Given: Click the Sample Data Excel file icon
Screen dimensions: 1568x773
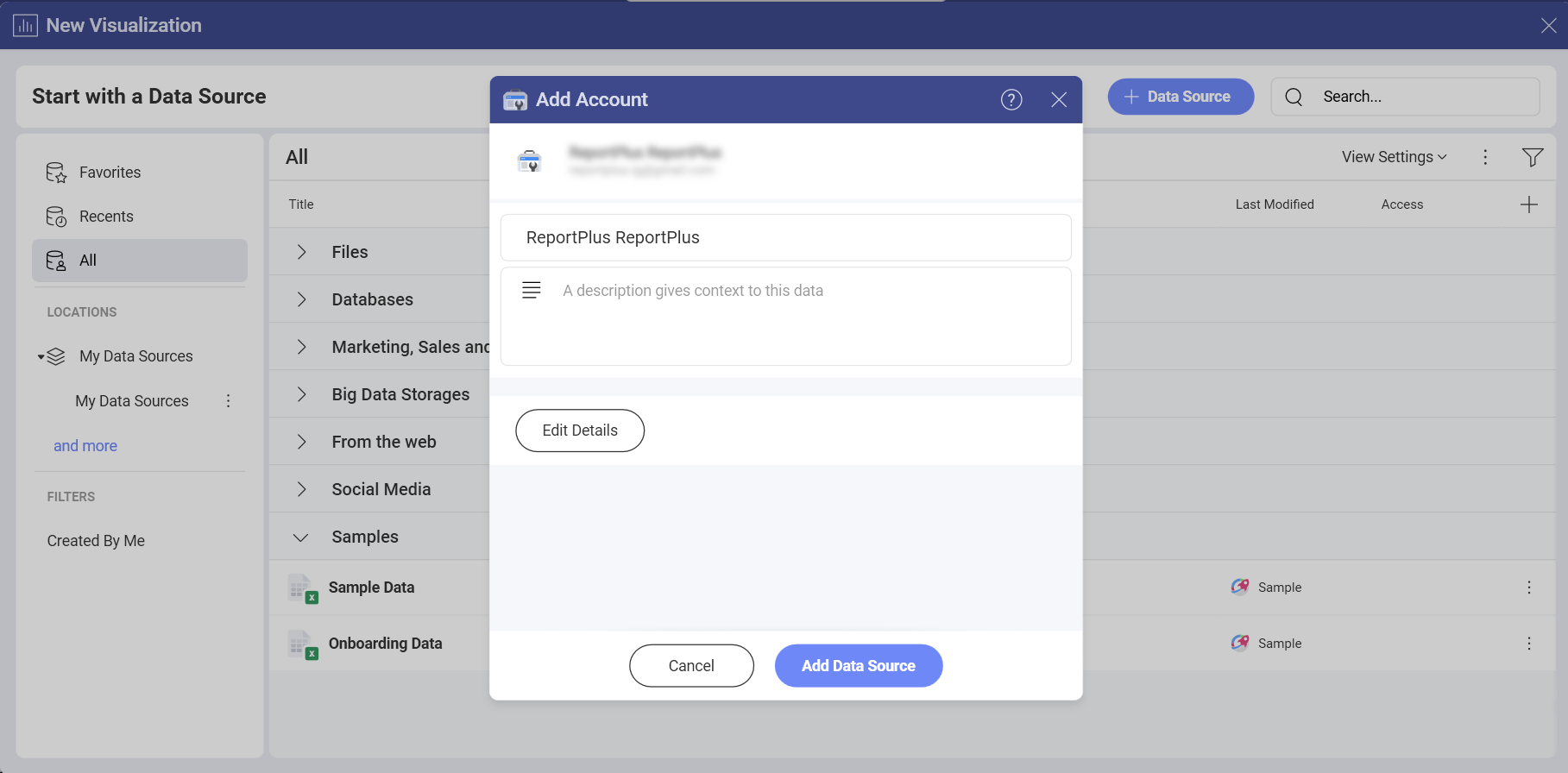Looking at the screenshot, I should coord(303,589).
